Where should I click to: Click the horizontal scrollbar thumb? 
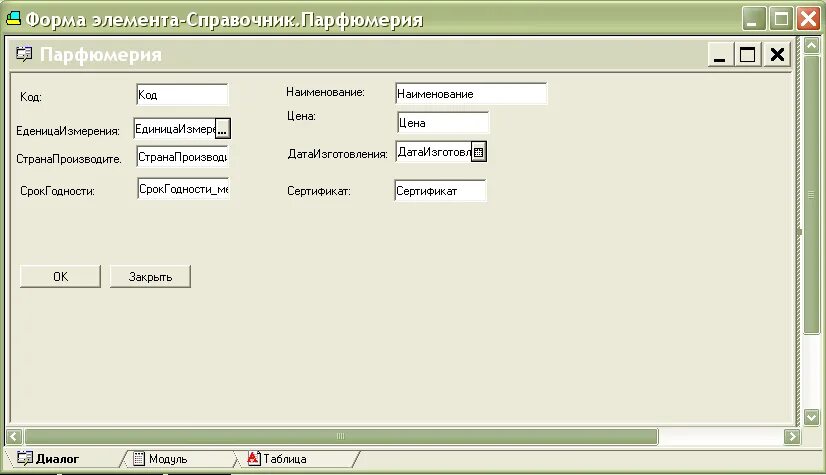coord(341,436)
